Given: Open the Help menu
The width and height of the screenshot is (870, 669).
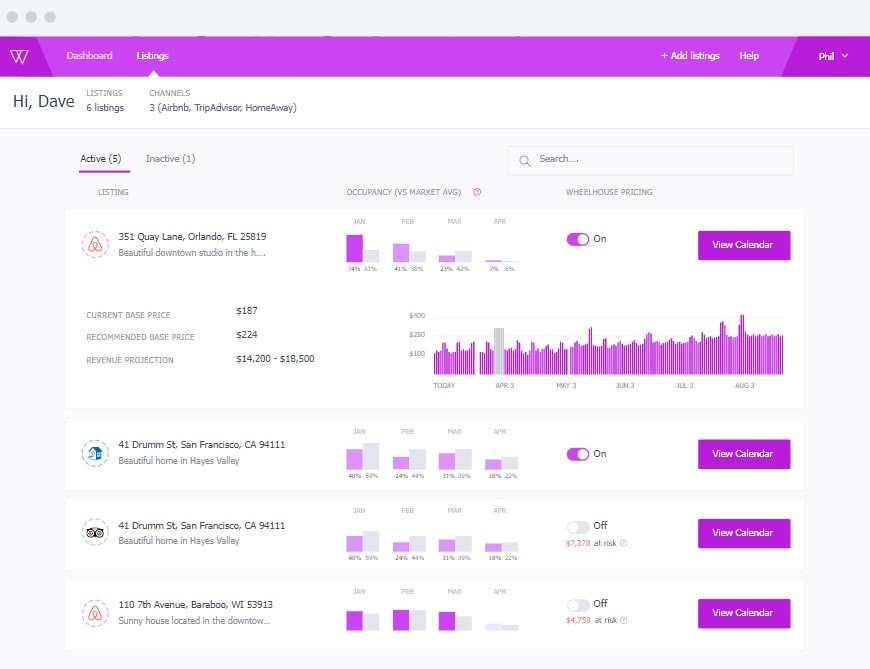Looking at the screenshot, I should tap(749, 55).
